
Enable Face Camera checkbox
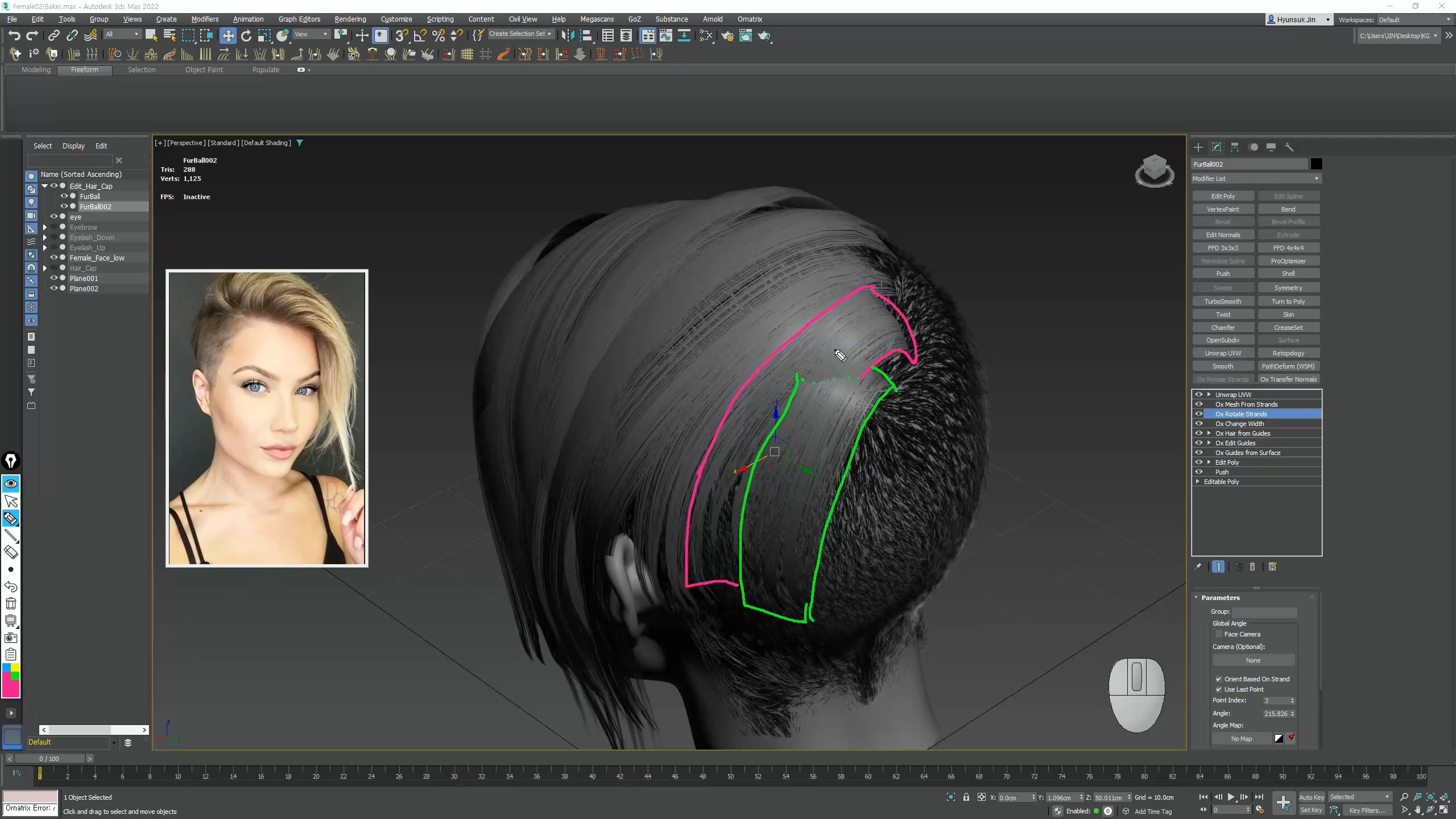point(1219,634)
